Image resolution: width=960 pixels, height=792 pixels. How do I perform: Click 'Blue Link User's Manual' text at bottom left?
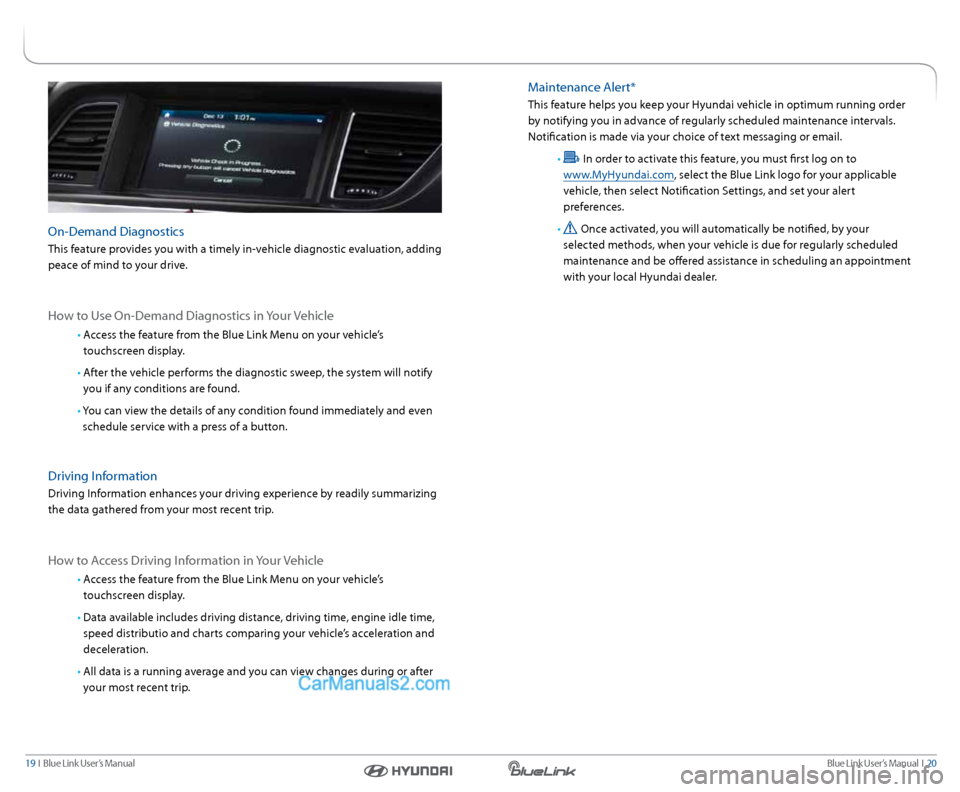(89, 763)
